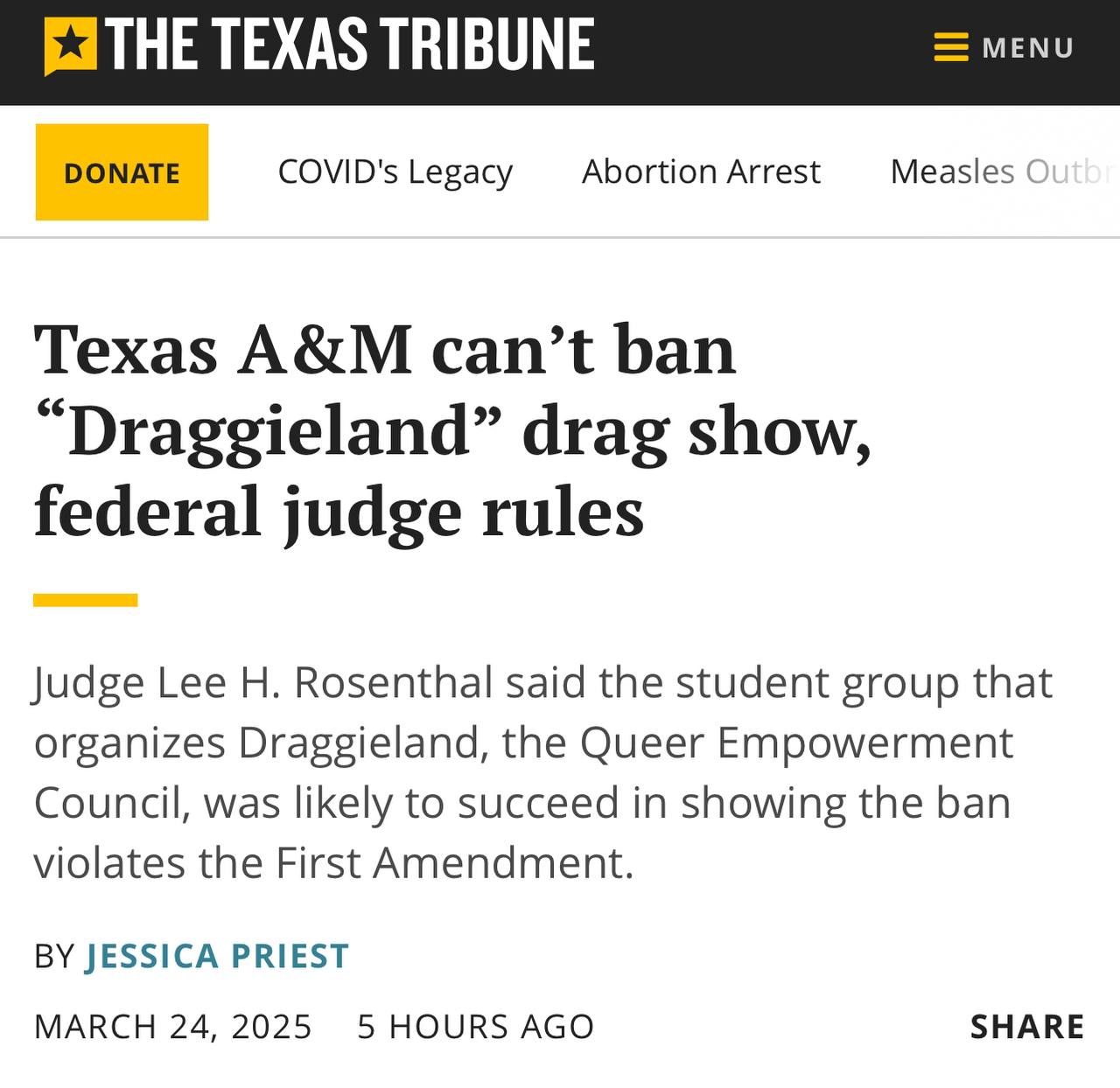Click the yellow divider under headline
1120x1088 pixels.
click(x=86, y=600)
